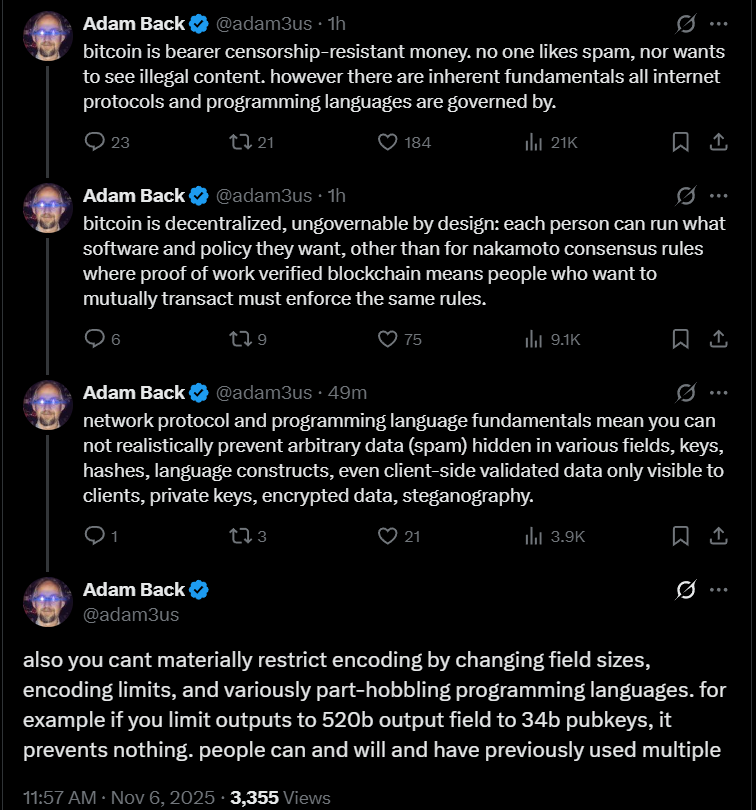This screenshot has height=810, width=756.
Task: Open Adam Back's avatar on bottom tweet
Action: (x=48, y=602)
